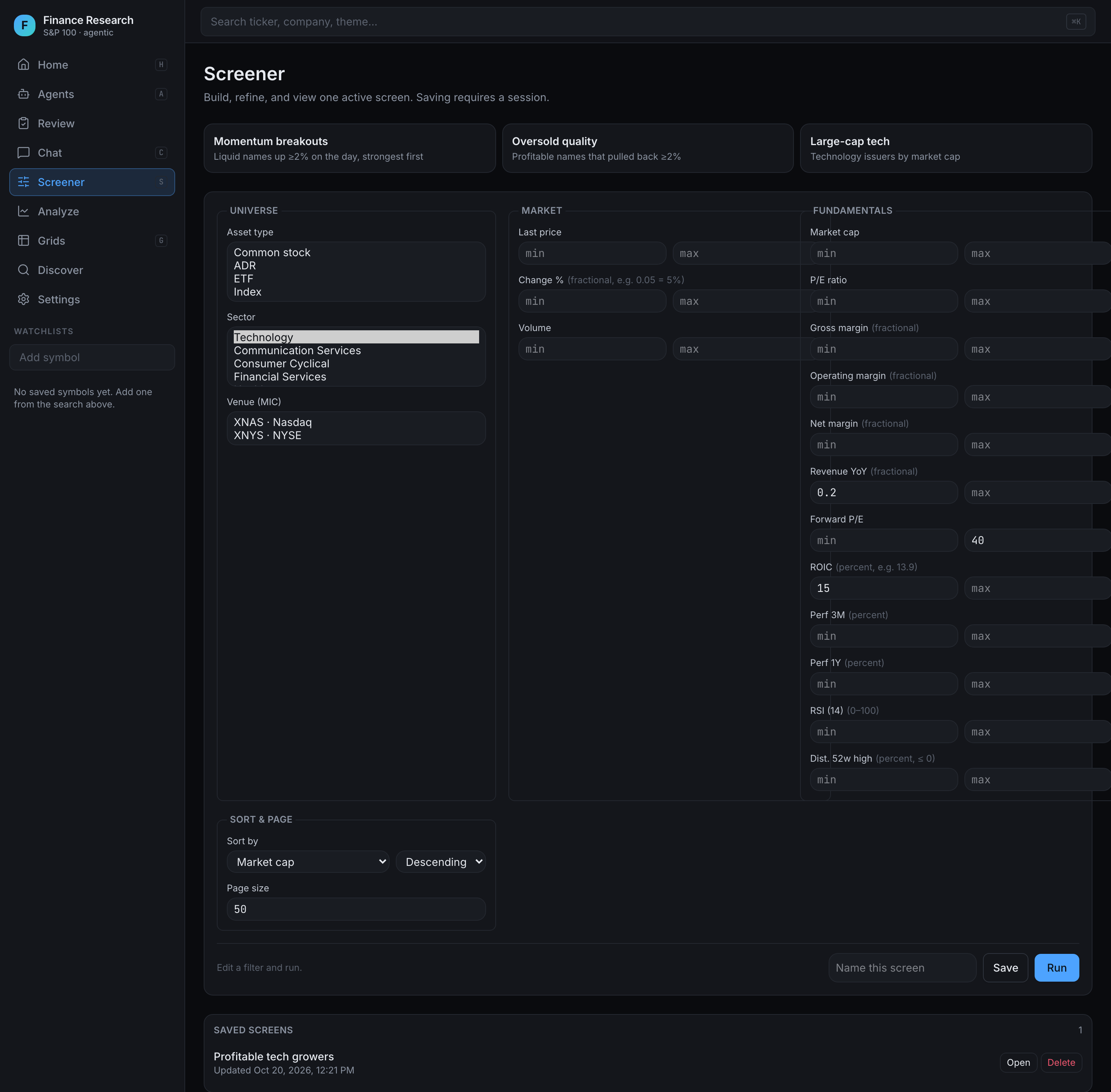Open the Sort by Market cap dropdown

(308, 862)
